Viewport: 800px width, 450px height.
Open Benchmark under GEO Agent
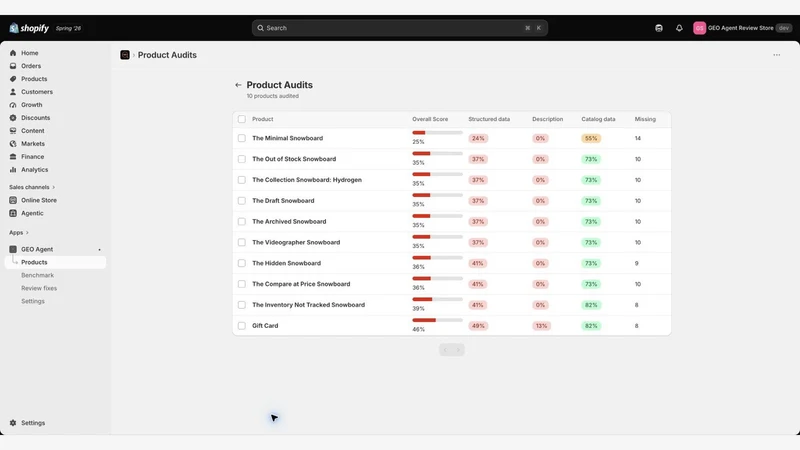(x=37, y=276)
